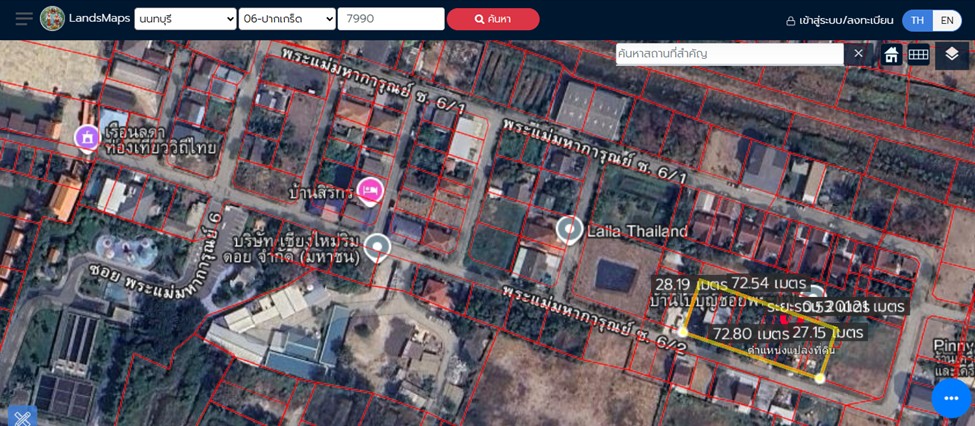
Task: Click the purple shopping marker
Action: (87, 137)
